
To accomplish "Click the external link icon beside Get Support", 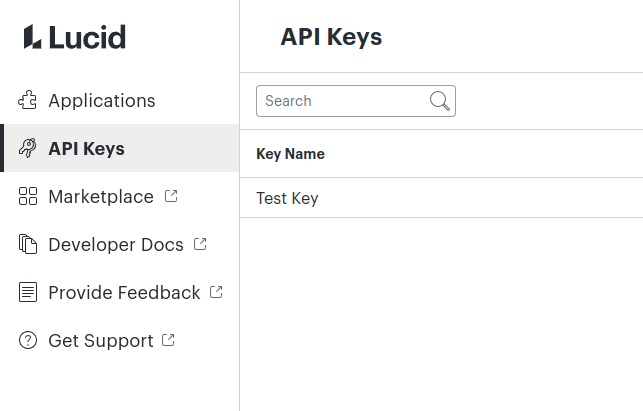I will point(168,340).
